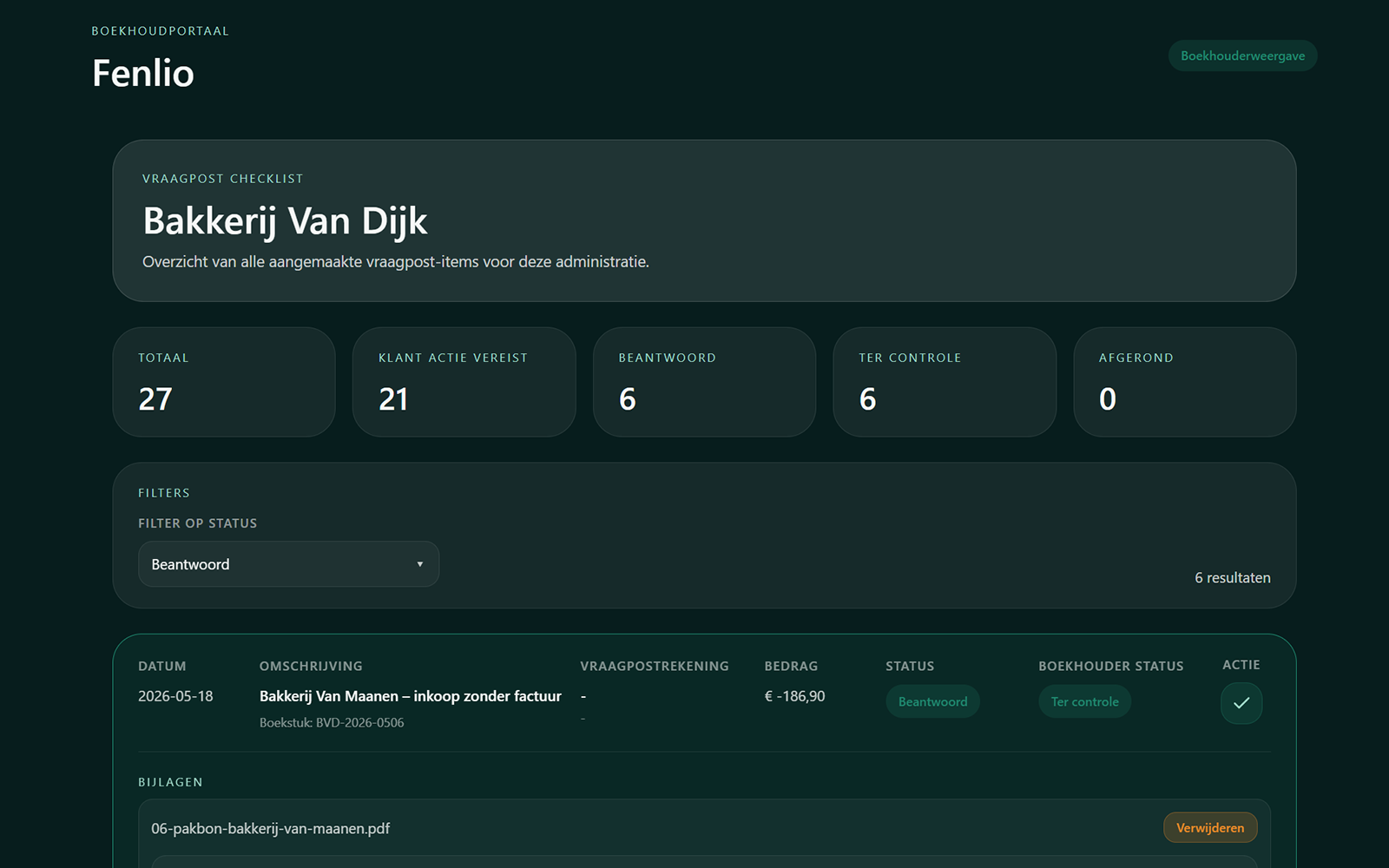Click the Vraagpostrekening column header
The height and width of the screenshot is (868, 1389).
coord(655,666)
